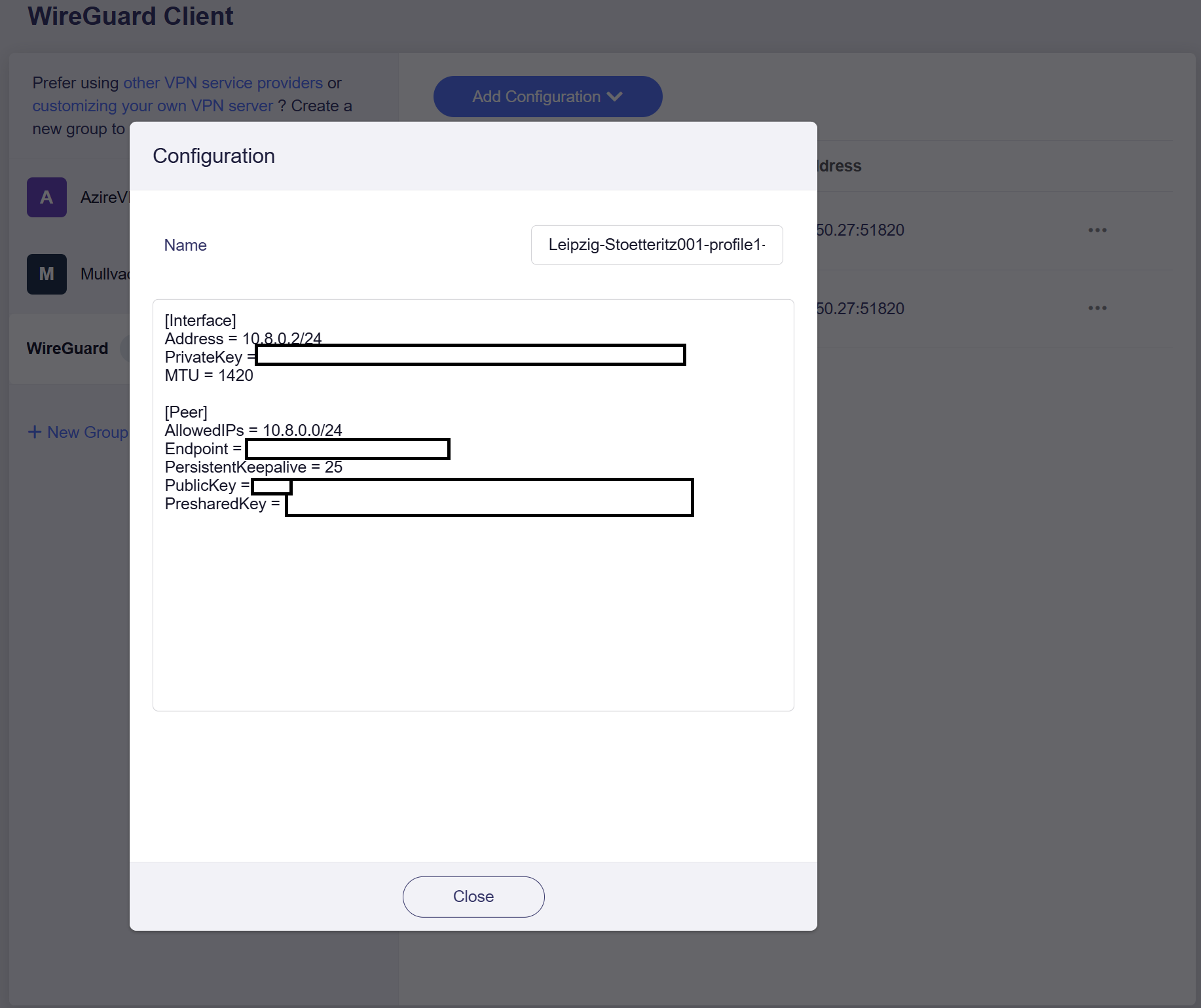Image resolution: width=1201 pixels, height=1008 pixels.
Task: Select the AzireVPN provider label
Action: [x=105, y=197]
